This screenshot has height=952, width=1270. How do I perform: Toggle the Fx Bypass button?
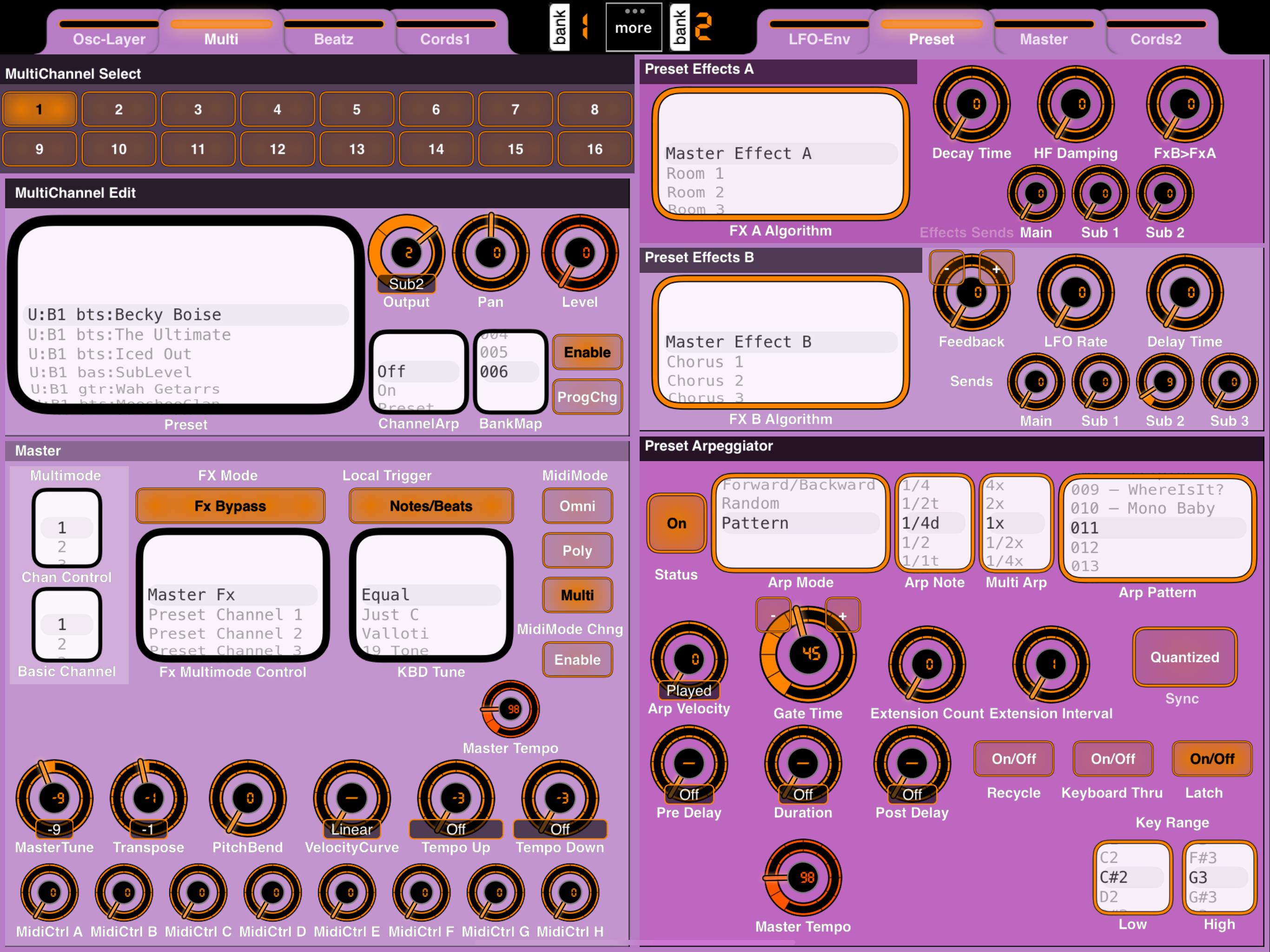[x=230, y=506]
